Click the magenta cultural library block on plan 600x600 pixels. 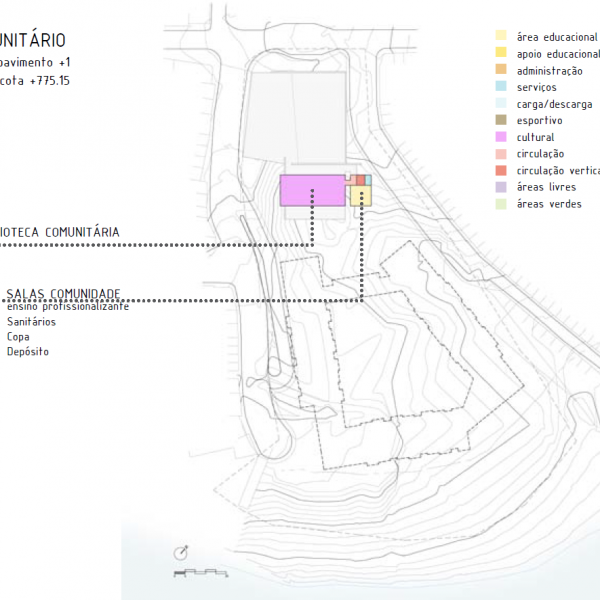pyautogui.click(x=313, y=191)
